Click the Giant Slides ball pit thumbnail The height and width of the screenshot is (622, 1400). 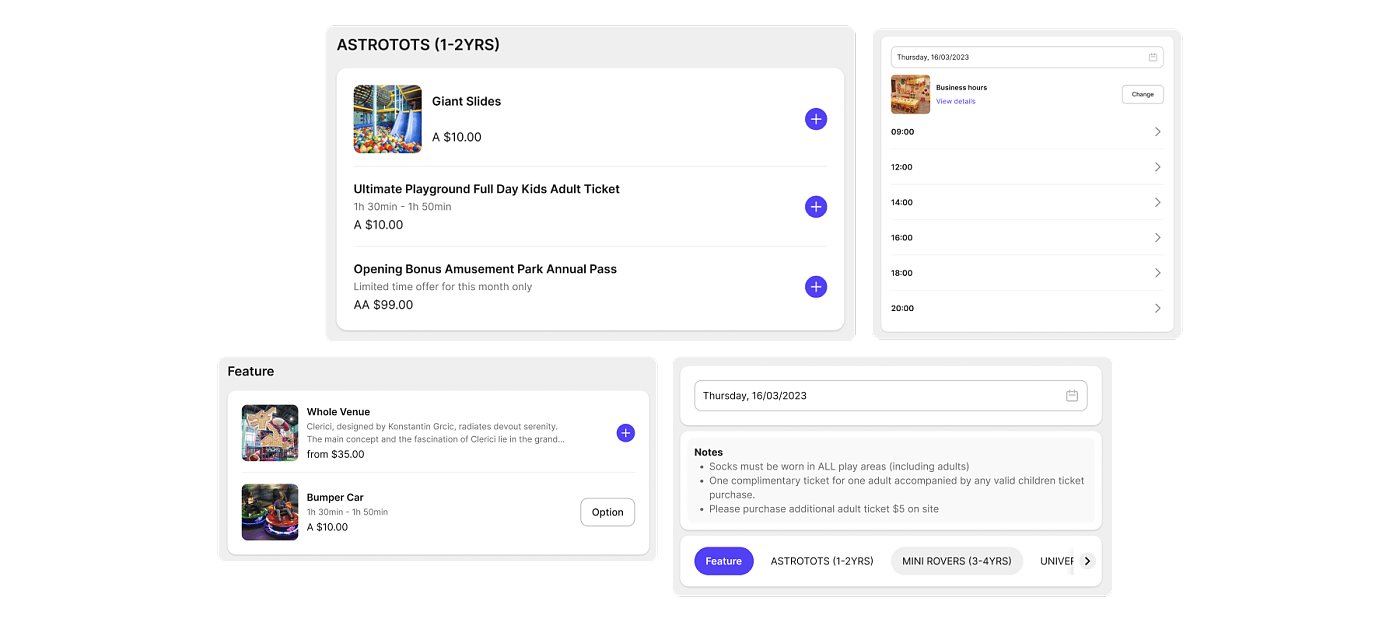[x=388, y=119]
